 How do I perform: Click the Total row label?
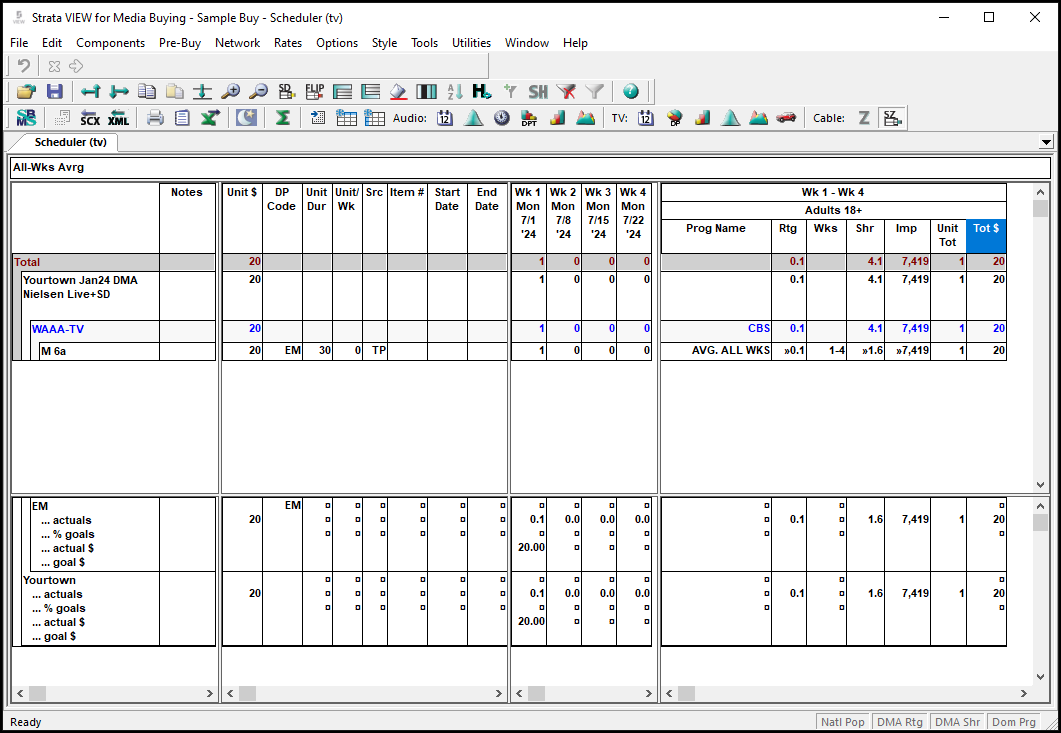coord(27,262)
